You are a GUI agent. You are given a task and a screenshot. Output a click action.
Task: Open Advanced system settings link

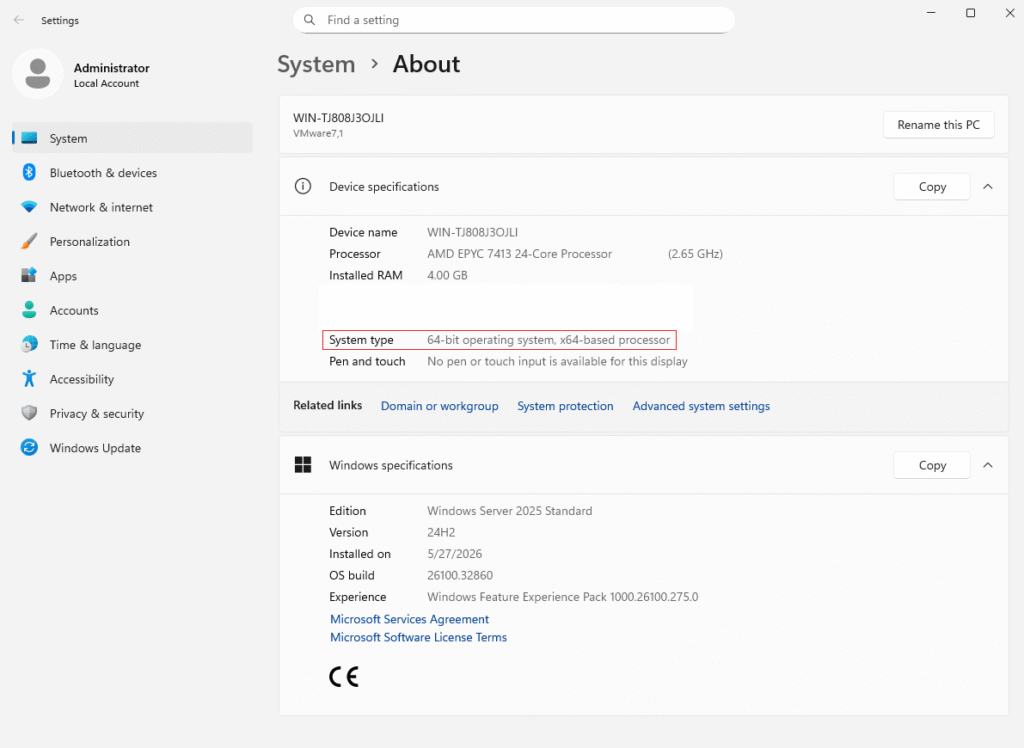point(701,406)
